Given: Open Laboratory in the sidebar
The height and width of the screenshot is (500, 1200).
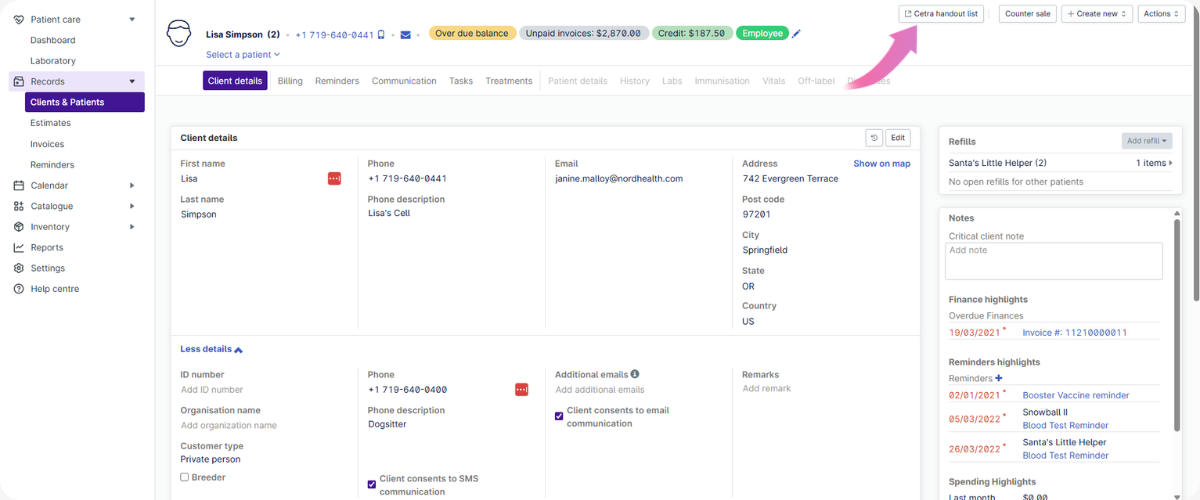Looking at the screenshot, I should tap(53, 61).
